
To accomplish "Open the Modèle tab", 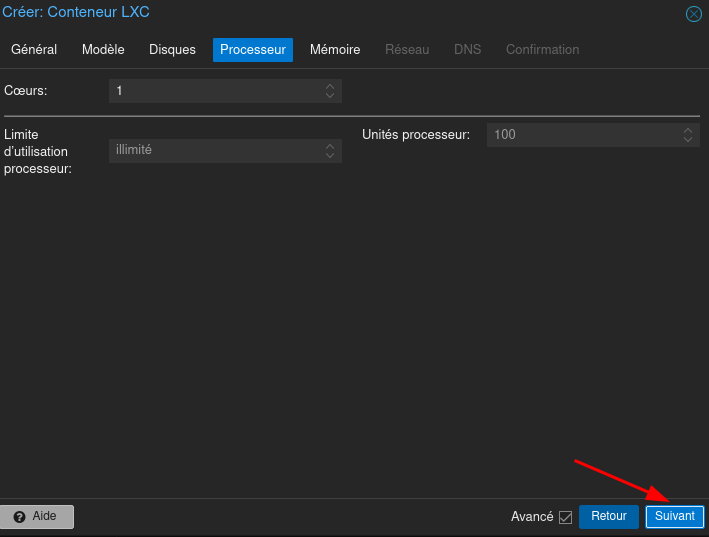I will click(x=103, y=50).
